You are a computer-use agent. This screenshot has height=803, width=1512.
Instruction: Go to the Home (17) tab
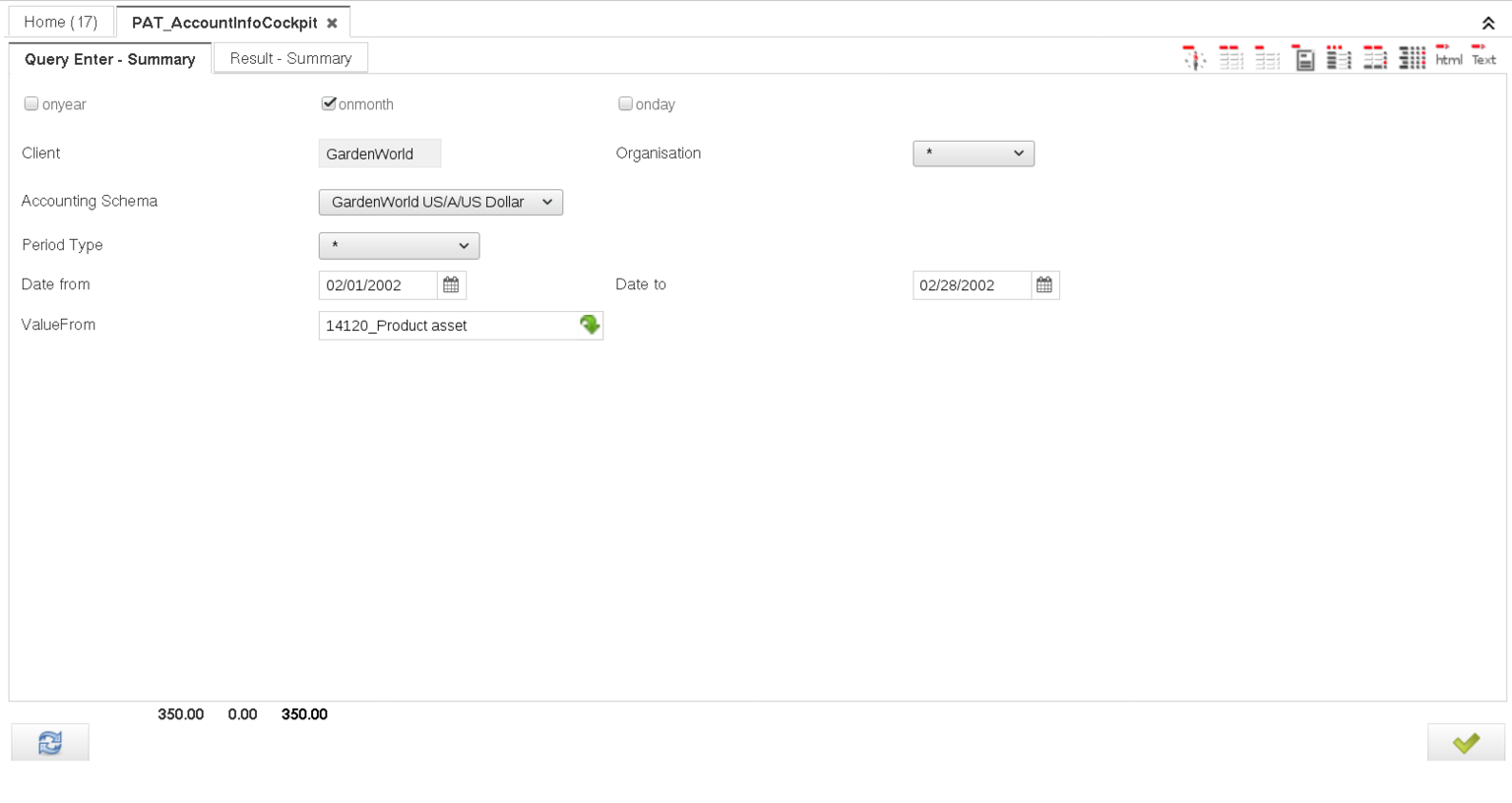(60, 22)
